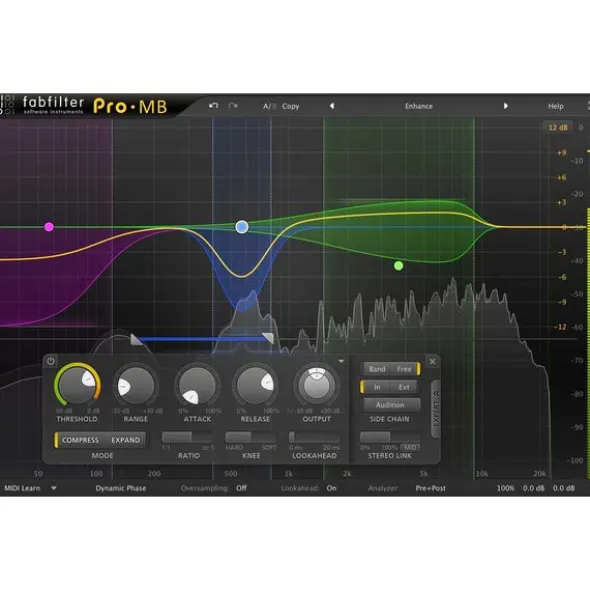Open the Help menu
The height and width of the screenshot is (591, 590).
pyautogui.click(x=555, y=106)
